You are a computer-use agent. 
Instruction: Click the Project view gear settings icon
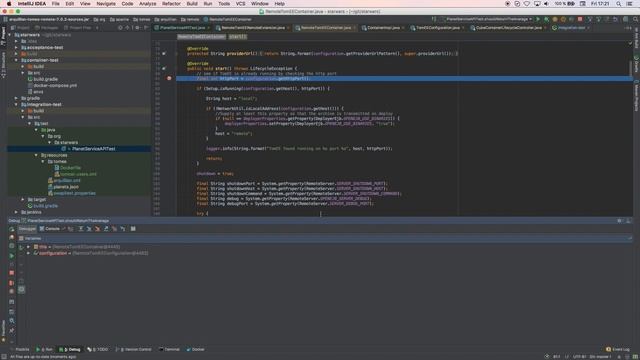coord(137,28)
